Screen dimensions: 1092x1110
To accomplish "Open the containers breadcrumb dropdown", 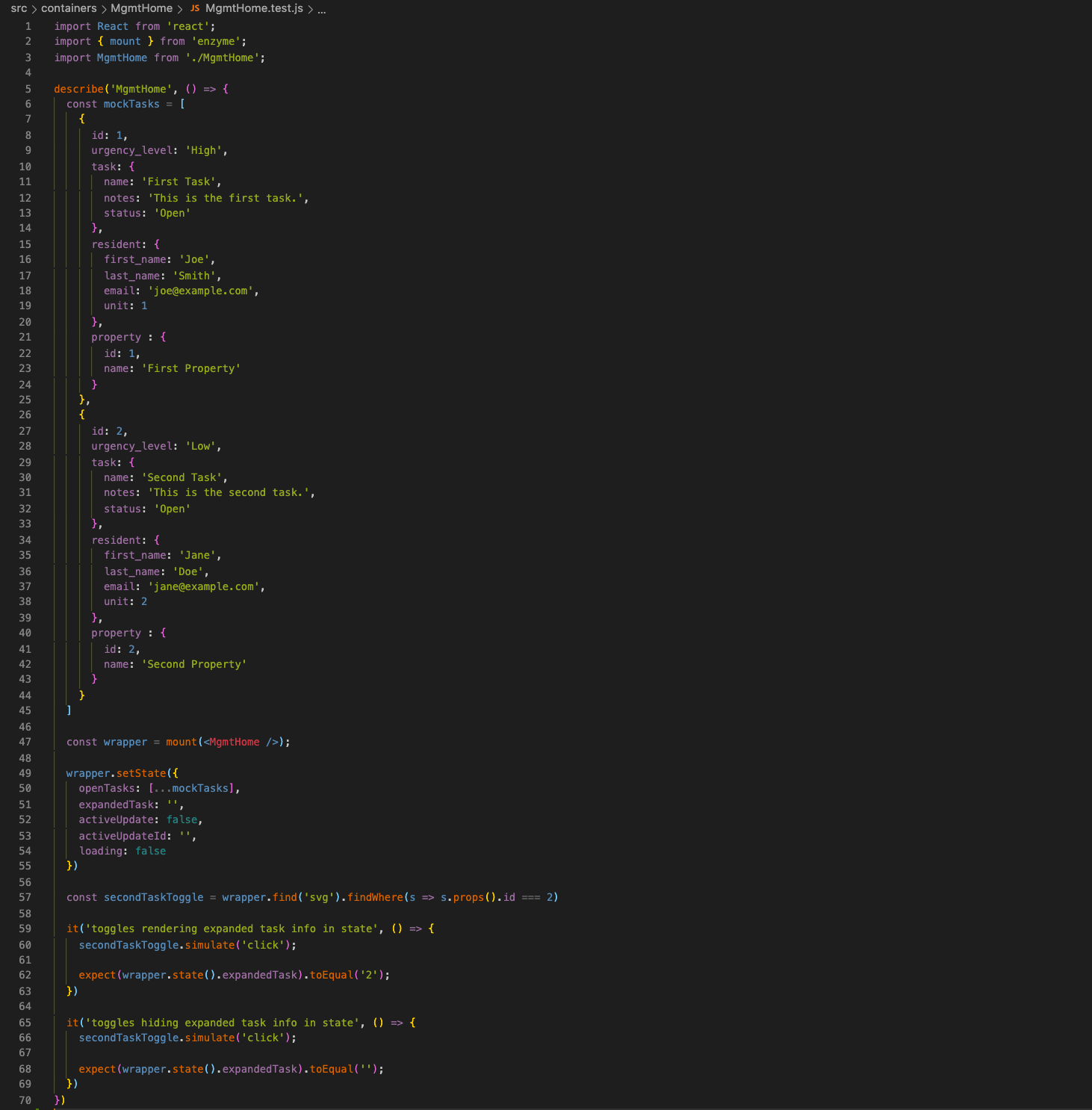I will click(67, 8).
